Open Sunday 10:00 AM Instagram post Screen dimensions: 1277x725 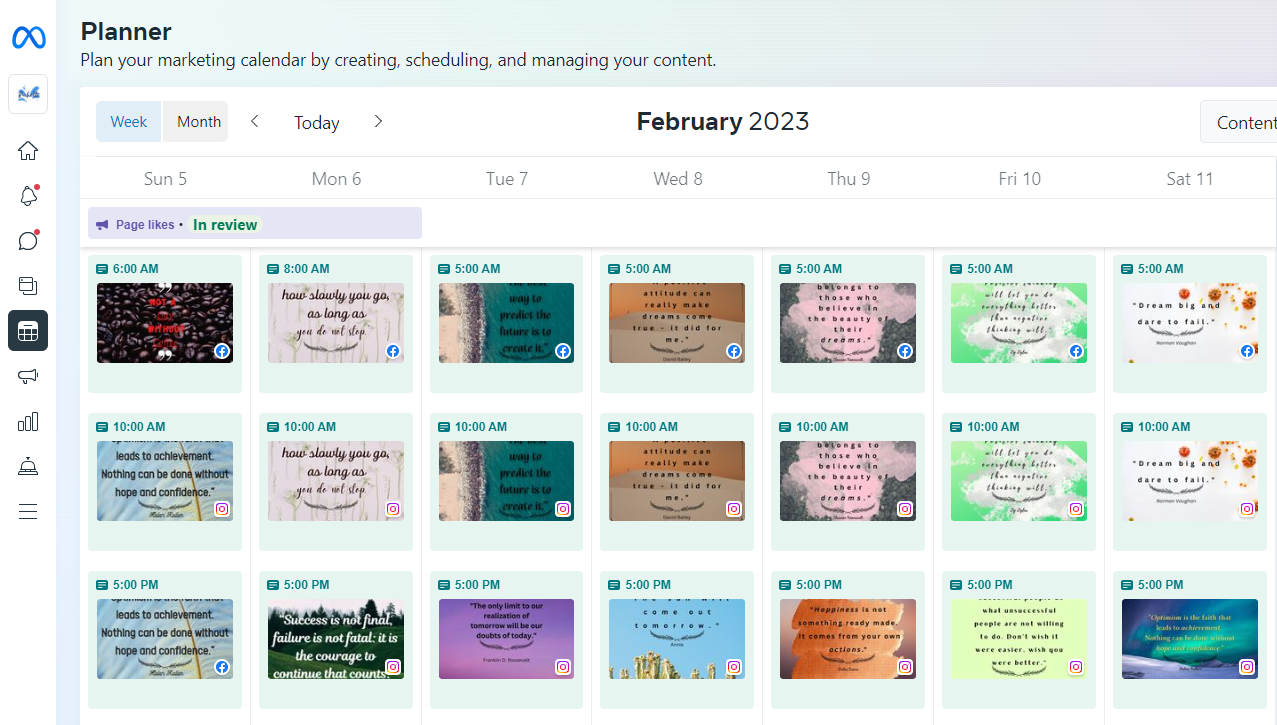click(x=165, y=481)
